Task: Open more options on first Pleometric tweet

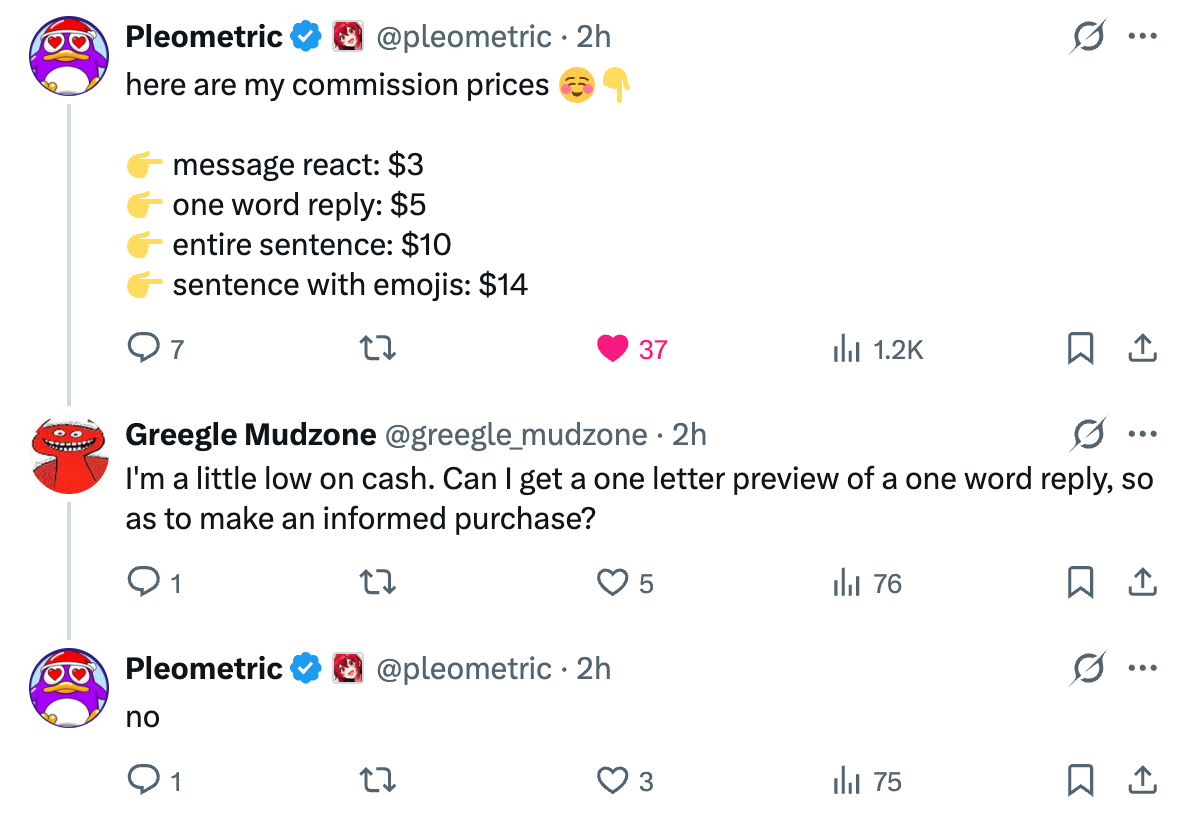Action: coord(1142,37)
